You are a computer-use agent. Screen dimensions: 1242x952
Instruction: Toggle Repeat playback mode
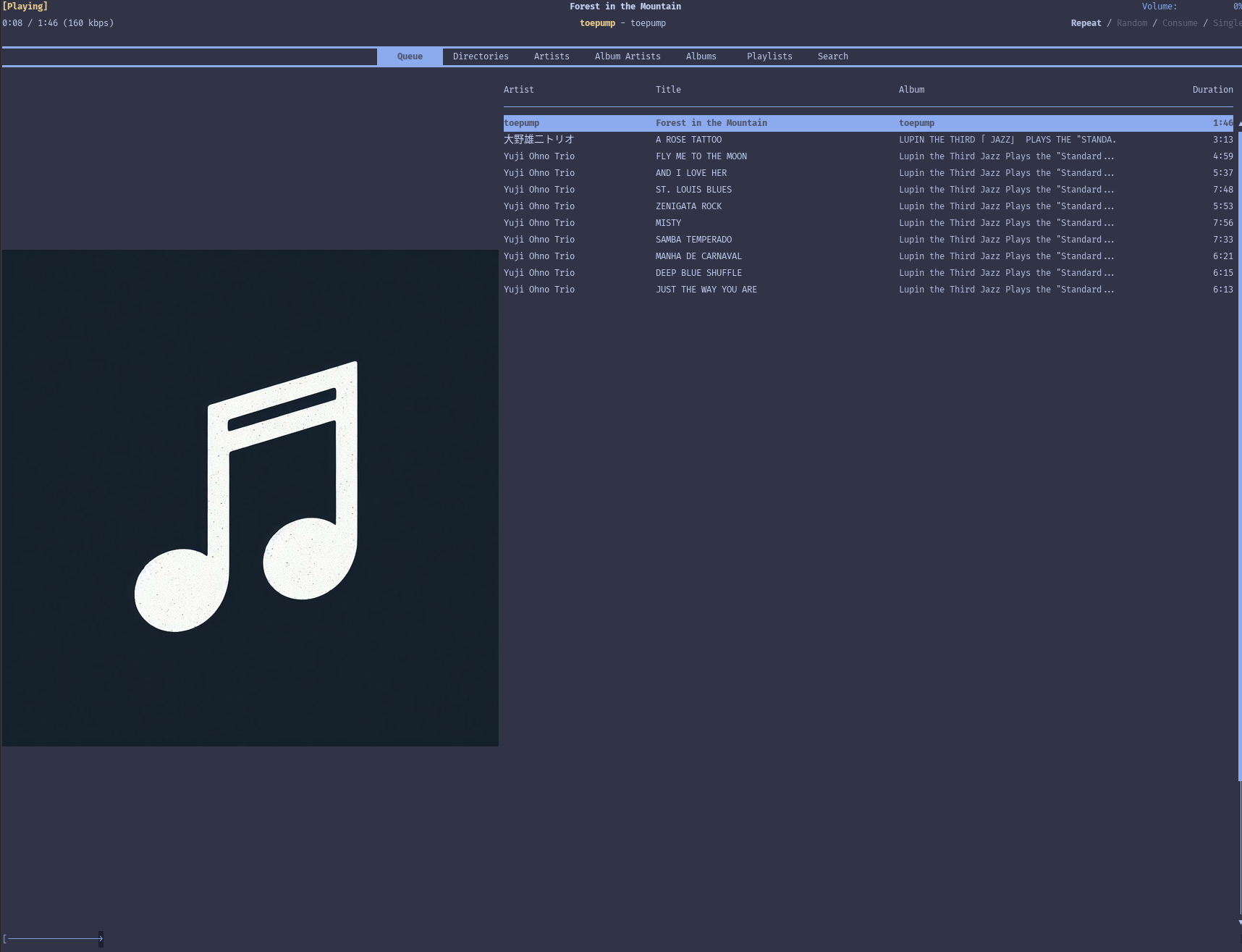(1086, 23)
